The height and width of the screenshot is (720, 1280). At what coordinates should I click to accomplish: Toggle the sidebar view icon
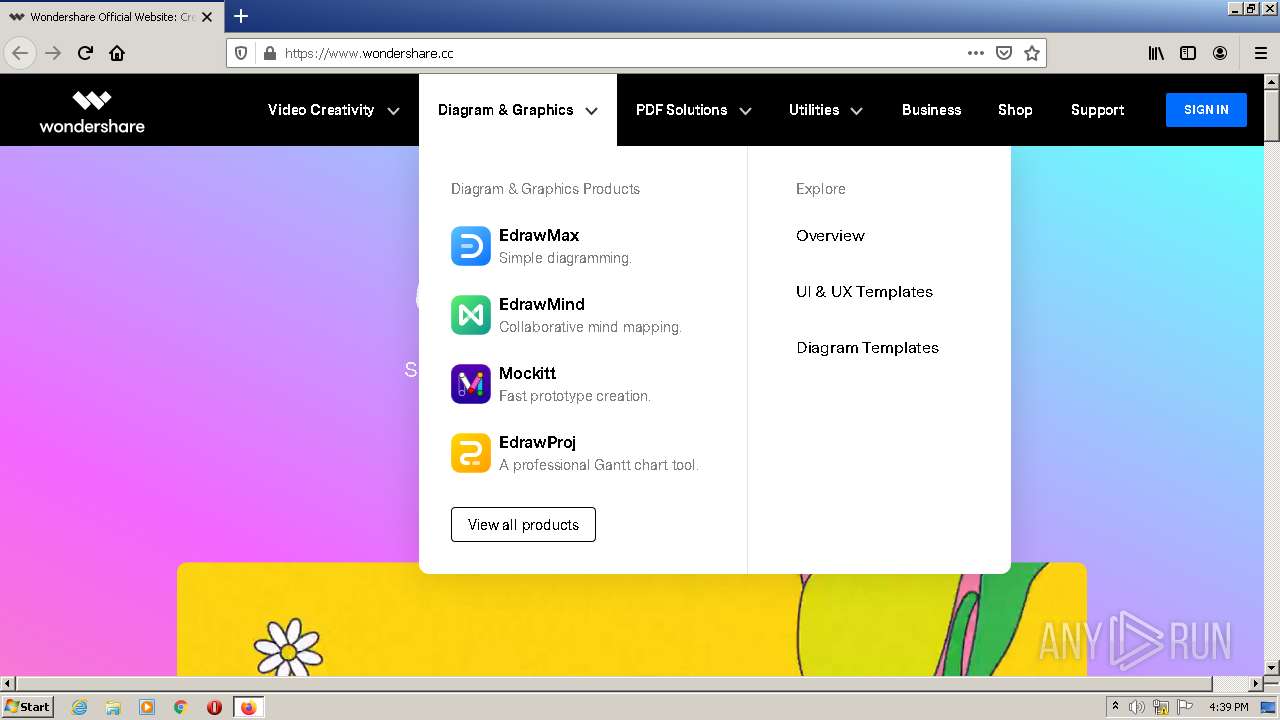point(1188,53)
